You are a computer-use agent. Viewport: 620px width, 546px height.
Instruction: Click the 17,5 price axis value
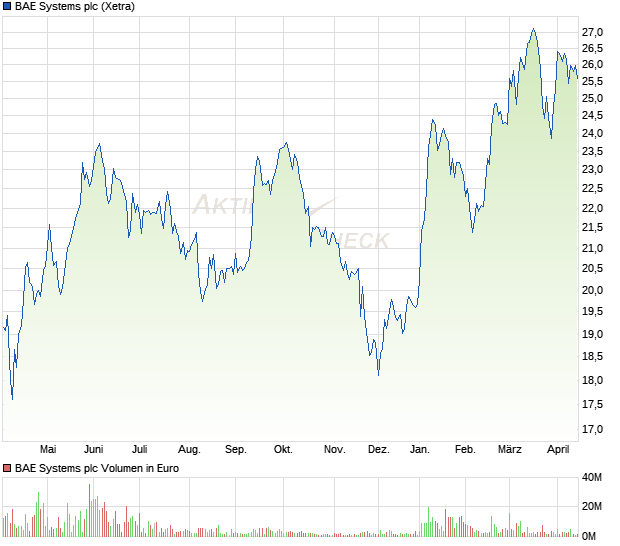coord(592,404)
